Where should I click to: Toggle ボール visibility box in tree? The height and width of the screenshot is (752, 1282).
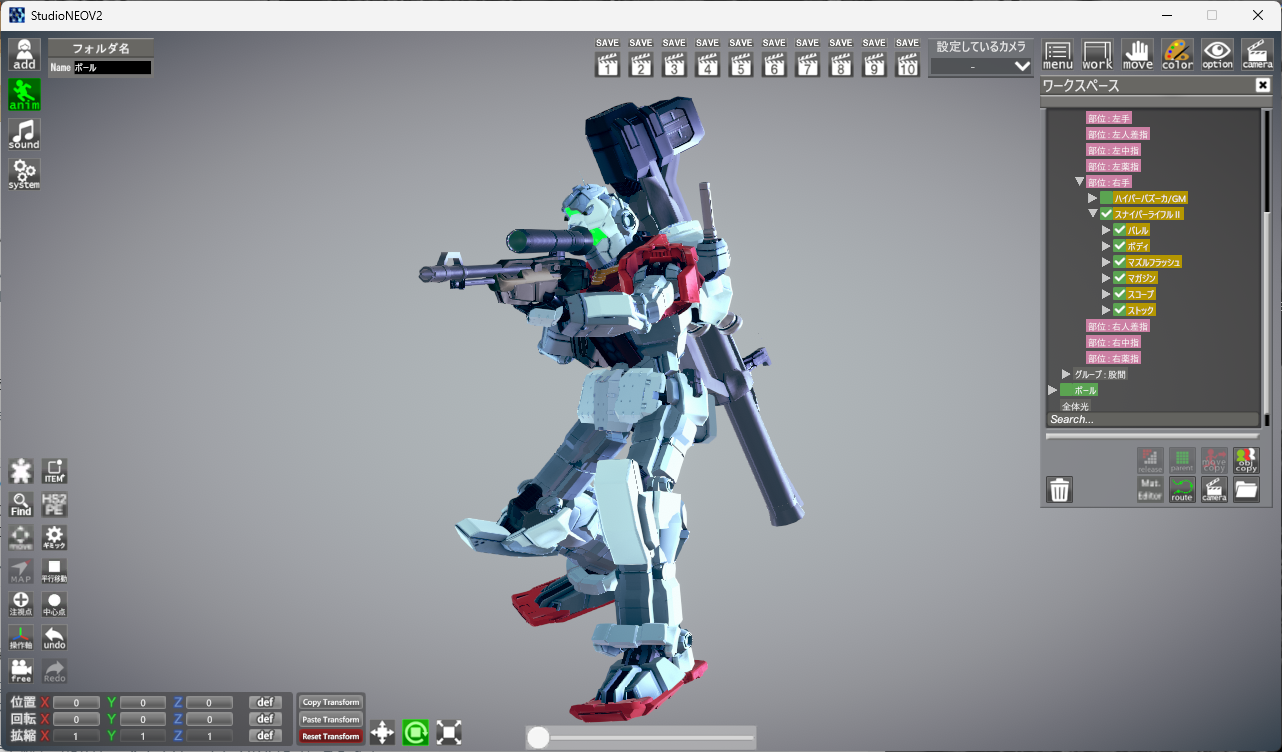click(x=1066, y=390)
